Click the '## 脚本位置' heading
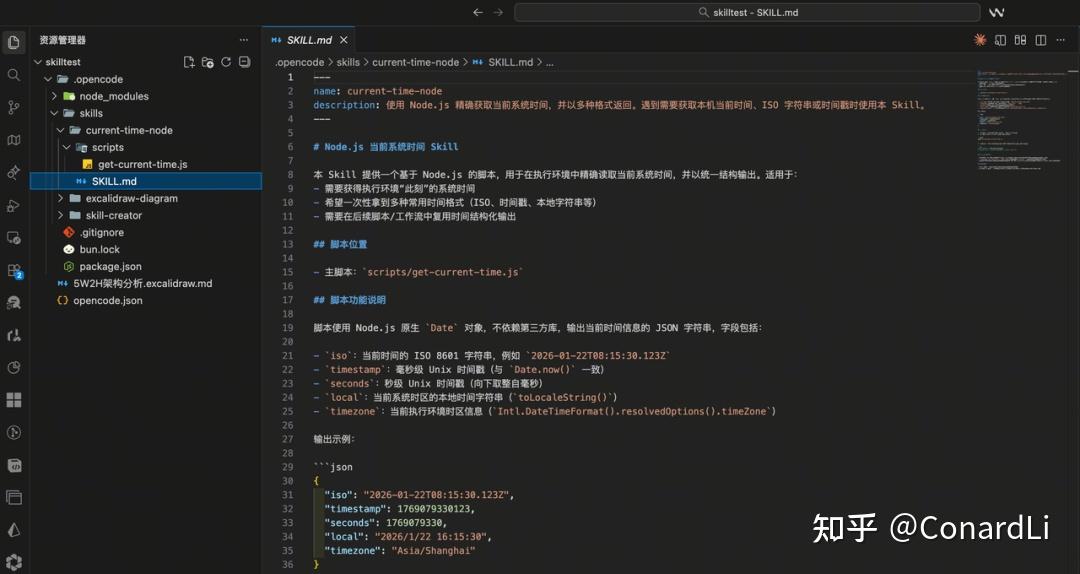 pyautogui.click(x=340, y=244)
